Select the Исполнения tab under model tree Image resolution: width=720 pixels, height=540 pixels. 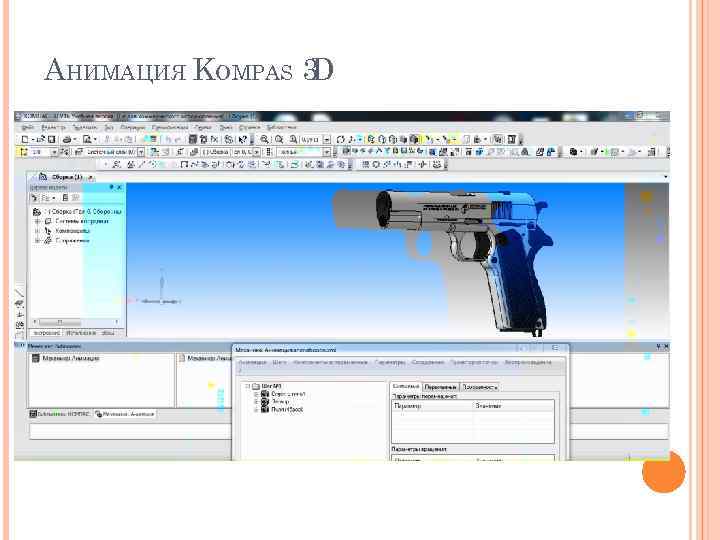(x=81, y=333)
